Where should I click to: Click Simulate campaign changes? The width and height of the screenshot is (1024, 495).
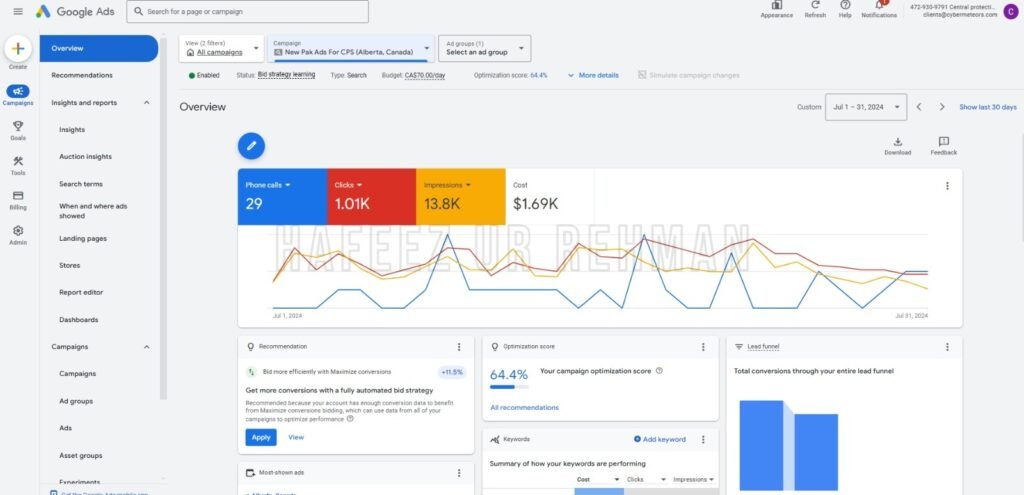coord(689,75)
